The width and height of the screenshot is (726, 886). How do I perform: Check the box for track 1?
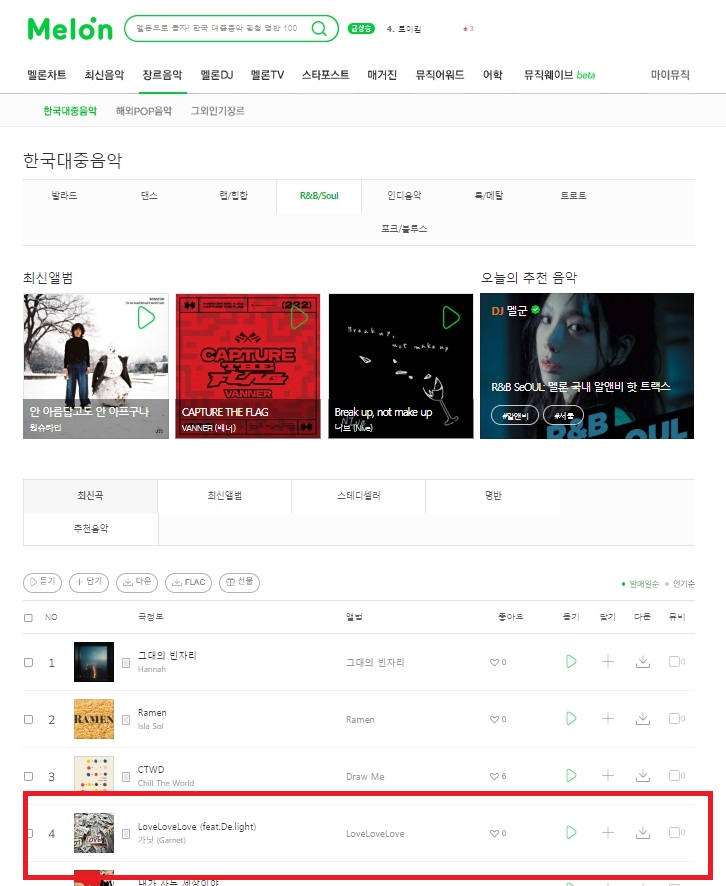point(28,662)
